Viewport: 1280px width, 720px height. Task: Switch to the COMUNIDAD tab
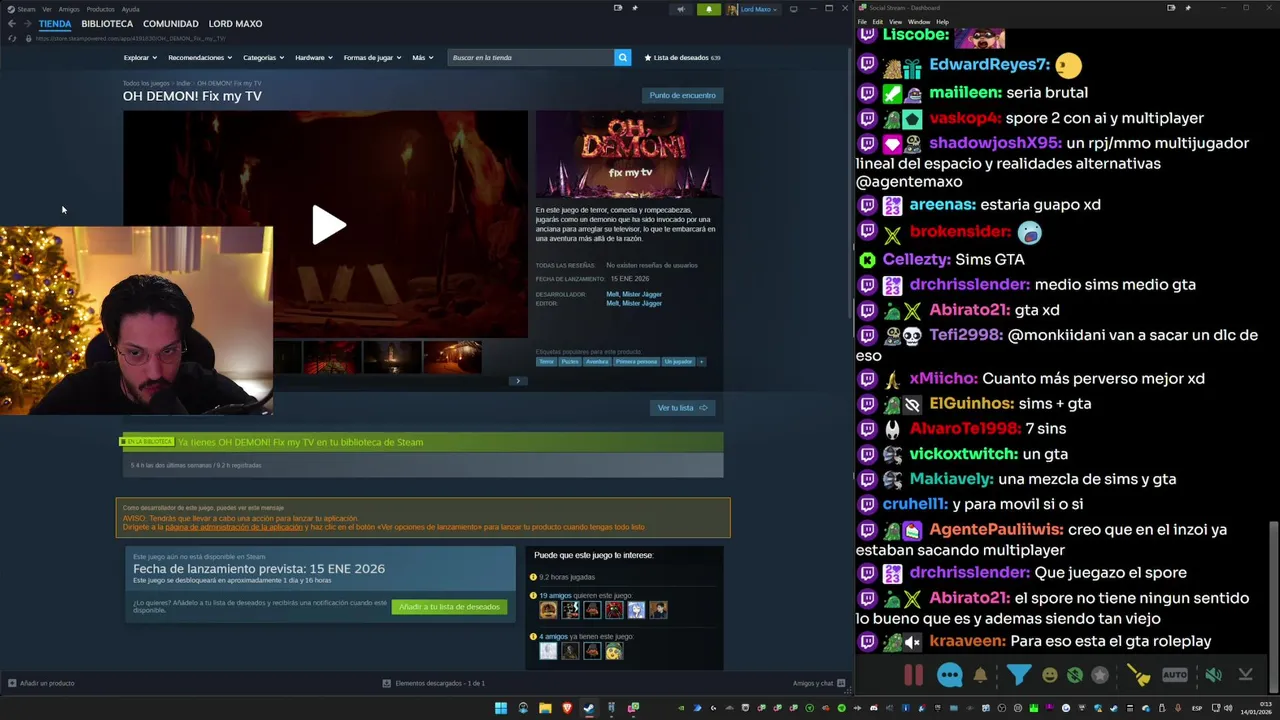[170, 24]
